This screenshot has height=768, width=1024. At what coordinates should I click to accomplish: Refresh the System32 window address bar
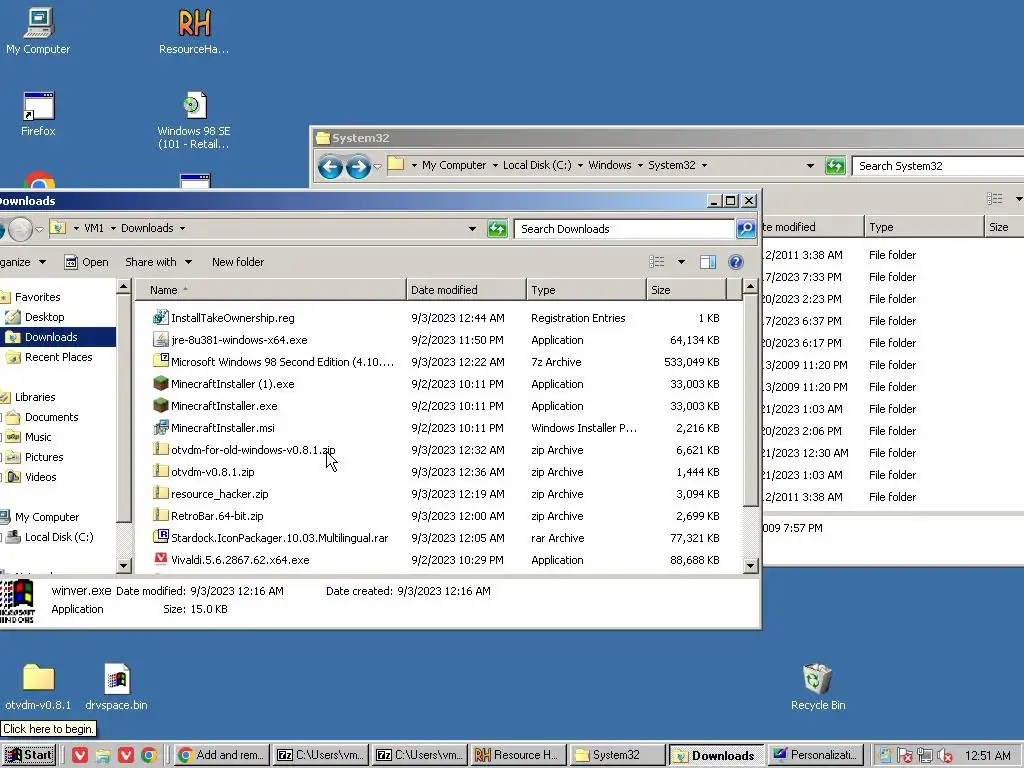coord(835,166)
